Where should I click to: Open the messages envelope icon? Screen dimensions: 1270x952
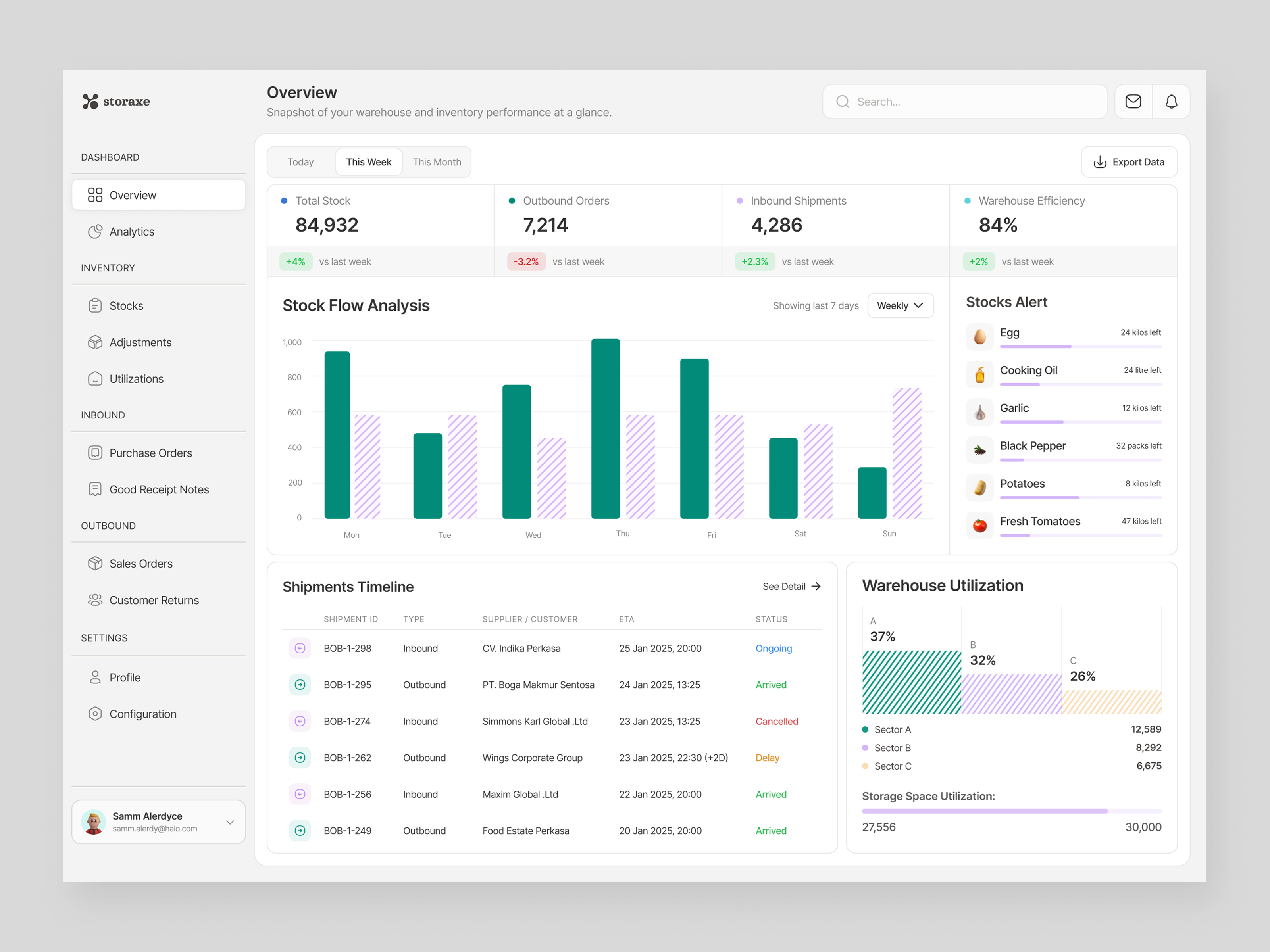tap(1133, 101)
